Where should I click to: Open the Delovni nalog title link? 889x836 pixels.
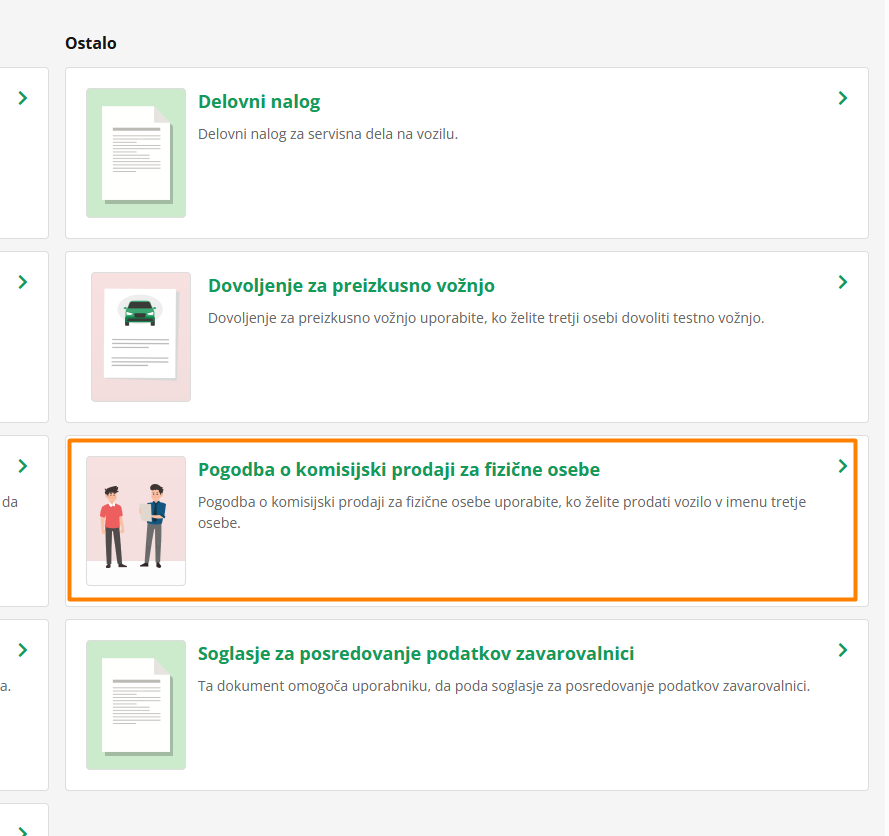(259, 102)
